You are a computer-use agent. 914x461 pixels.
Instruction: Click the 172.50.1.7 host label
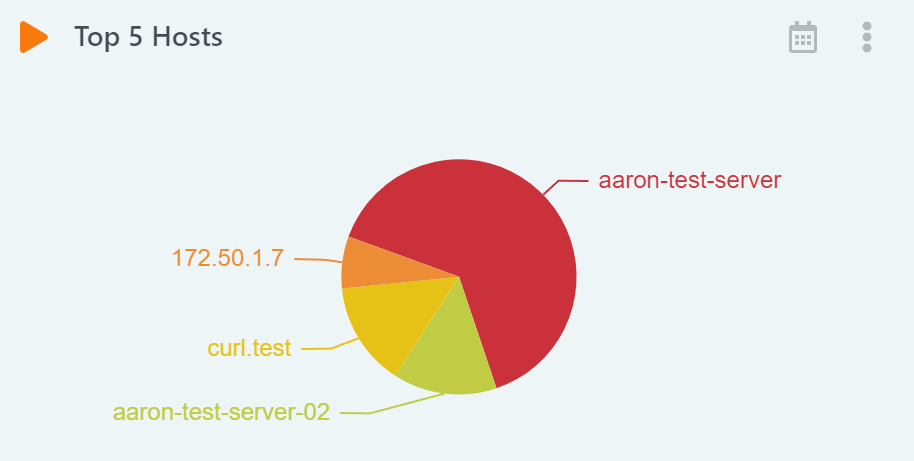pos(228,258)
